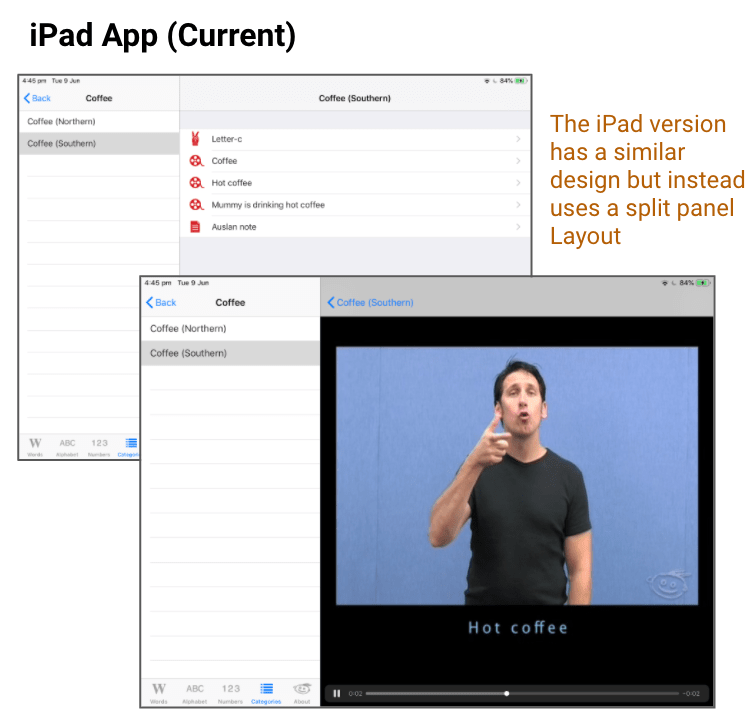The image size is (756, 724).
Task: Open Numbers tab in rear window
Action: 99,447
